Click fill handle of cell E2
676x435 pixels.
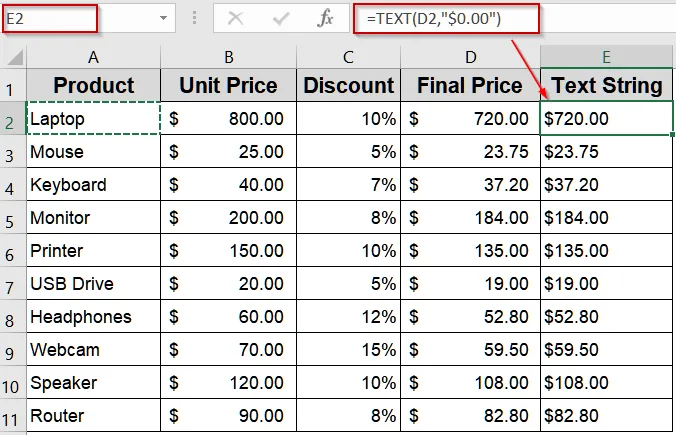[x=673, y=135]
